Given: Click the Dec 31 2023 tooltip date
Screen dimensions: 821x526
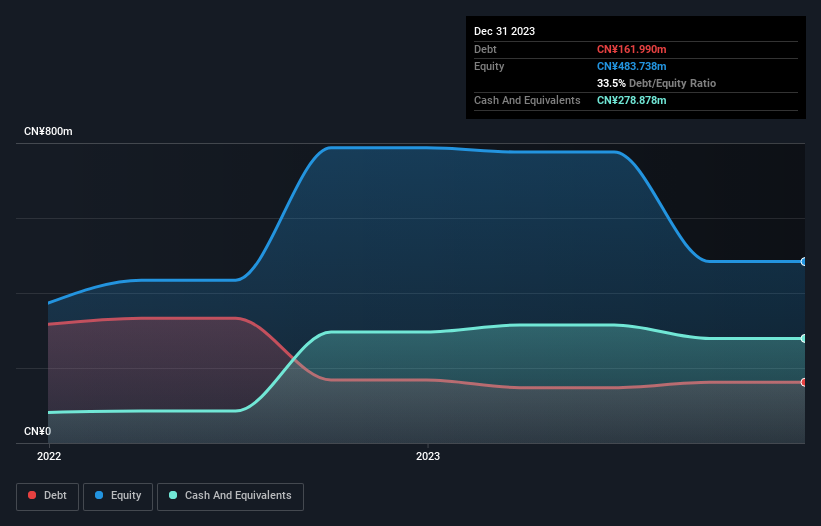Looking at the screenshot, I should tap(504, 31).
